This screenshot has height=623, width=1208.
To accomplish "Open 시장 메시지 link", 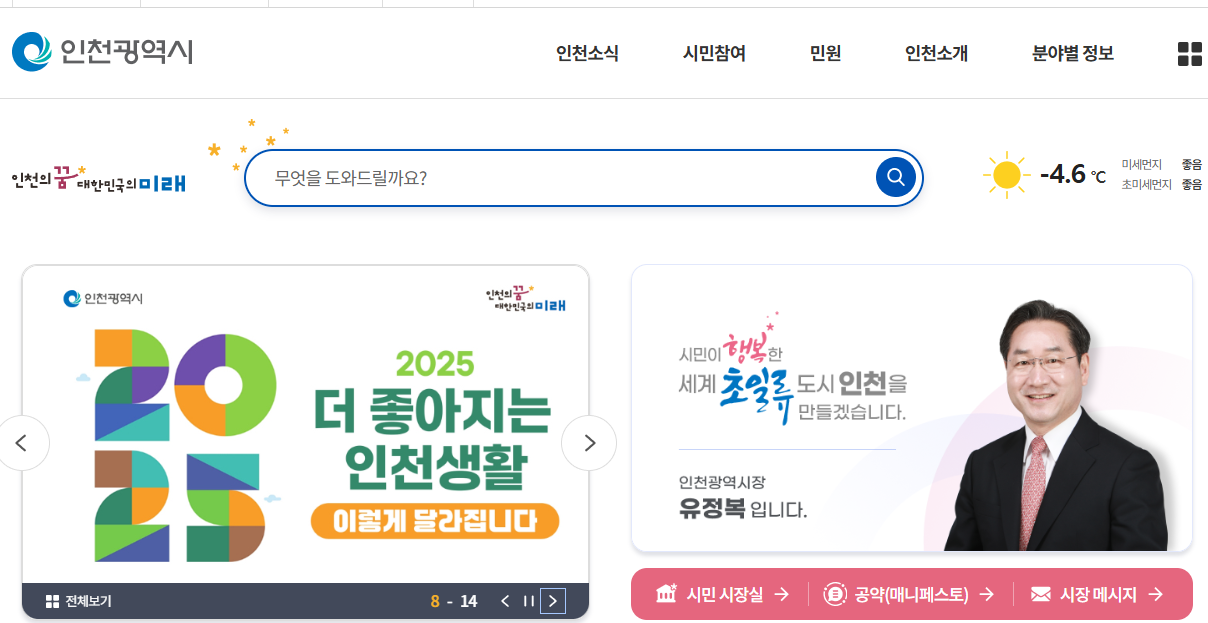I will pos(1097,594).
